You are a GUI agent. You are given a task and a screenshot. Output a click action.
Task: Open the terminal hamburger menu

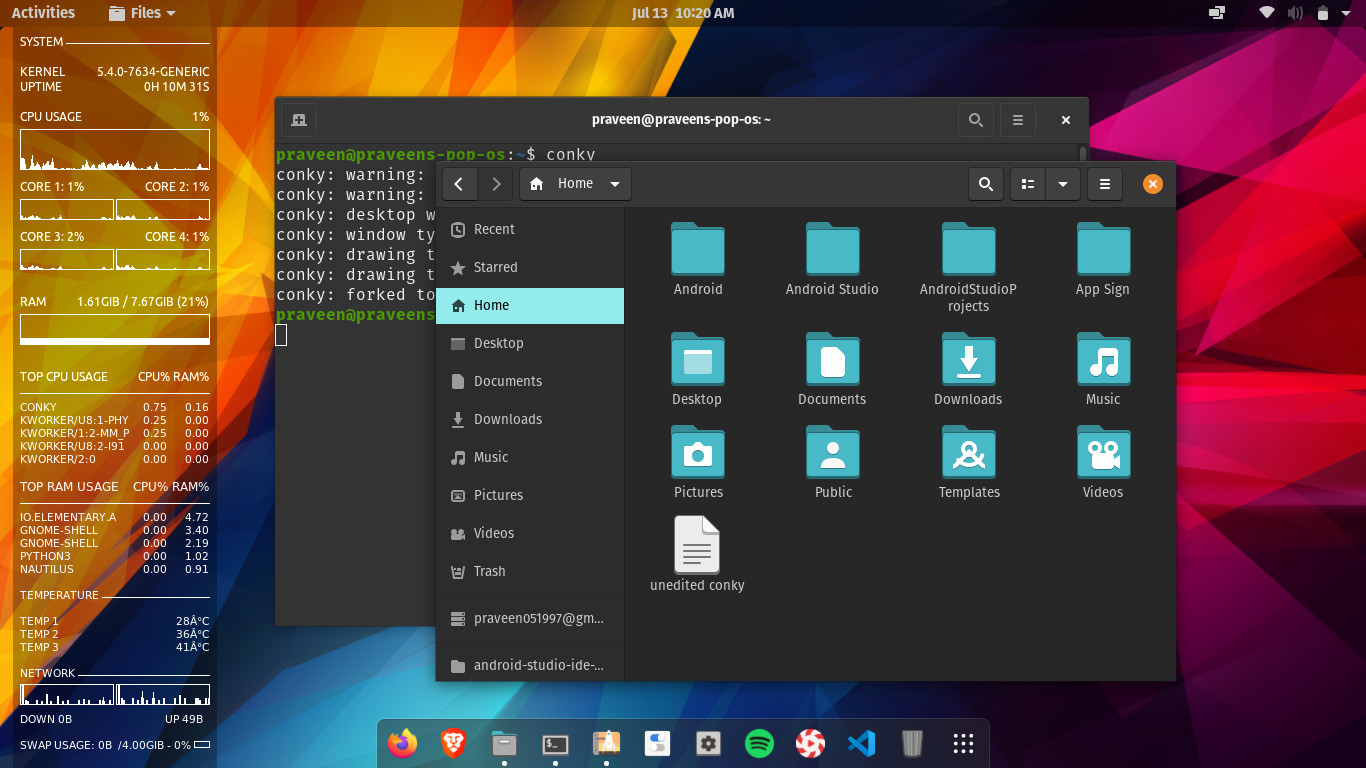coord(1018,120)
